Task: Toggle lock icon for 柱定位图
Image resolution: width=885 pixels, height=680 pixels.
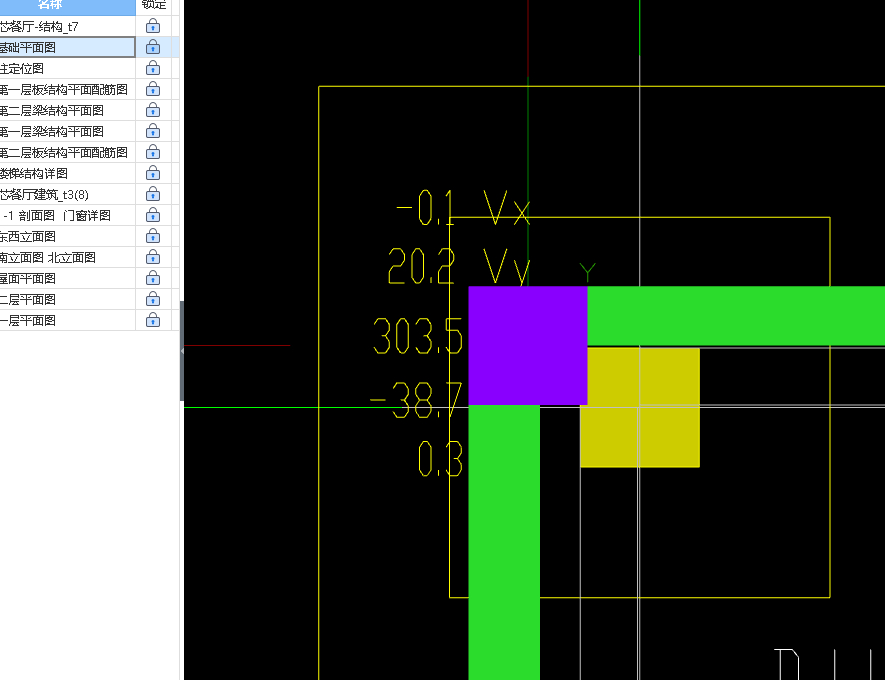Action: click(153, 68)
